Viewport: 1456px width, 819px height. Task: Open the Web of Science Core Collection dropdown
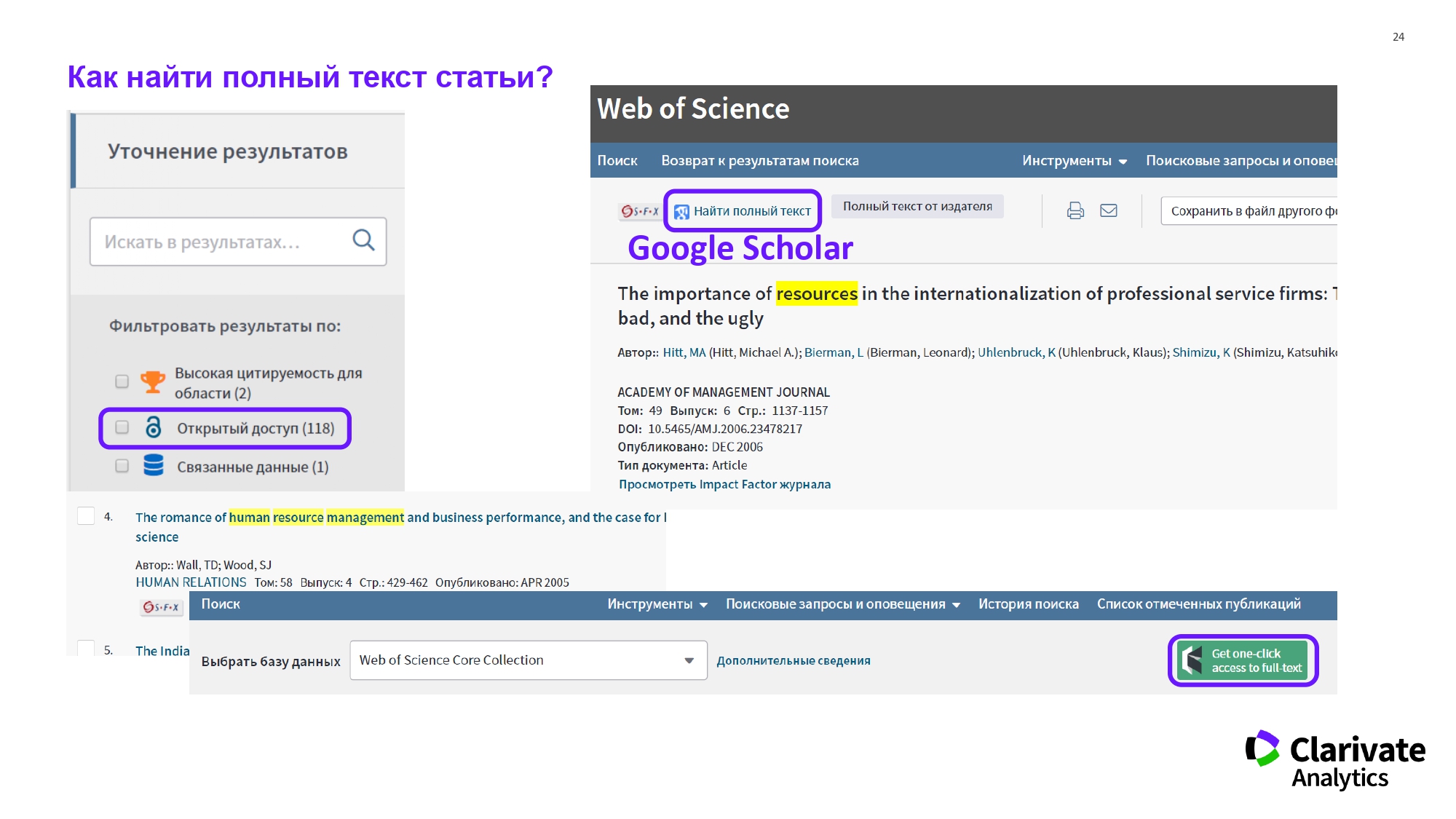[x=529, y=660]
